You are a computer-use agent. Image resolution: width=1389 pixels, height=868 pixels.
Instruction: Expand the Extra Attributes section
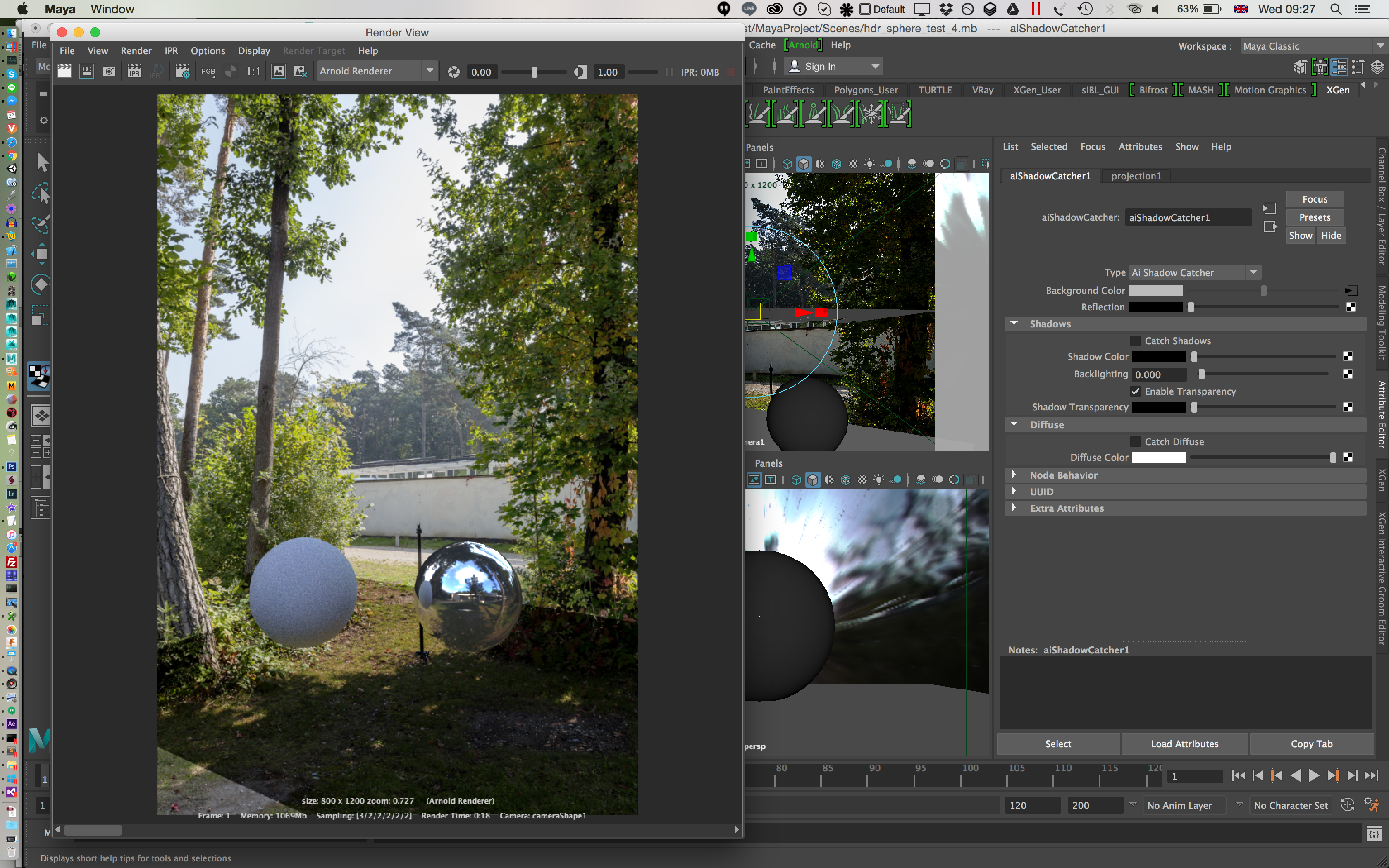click(1015, 508)
